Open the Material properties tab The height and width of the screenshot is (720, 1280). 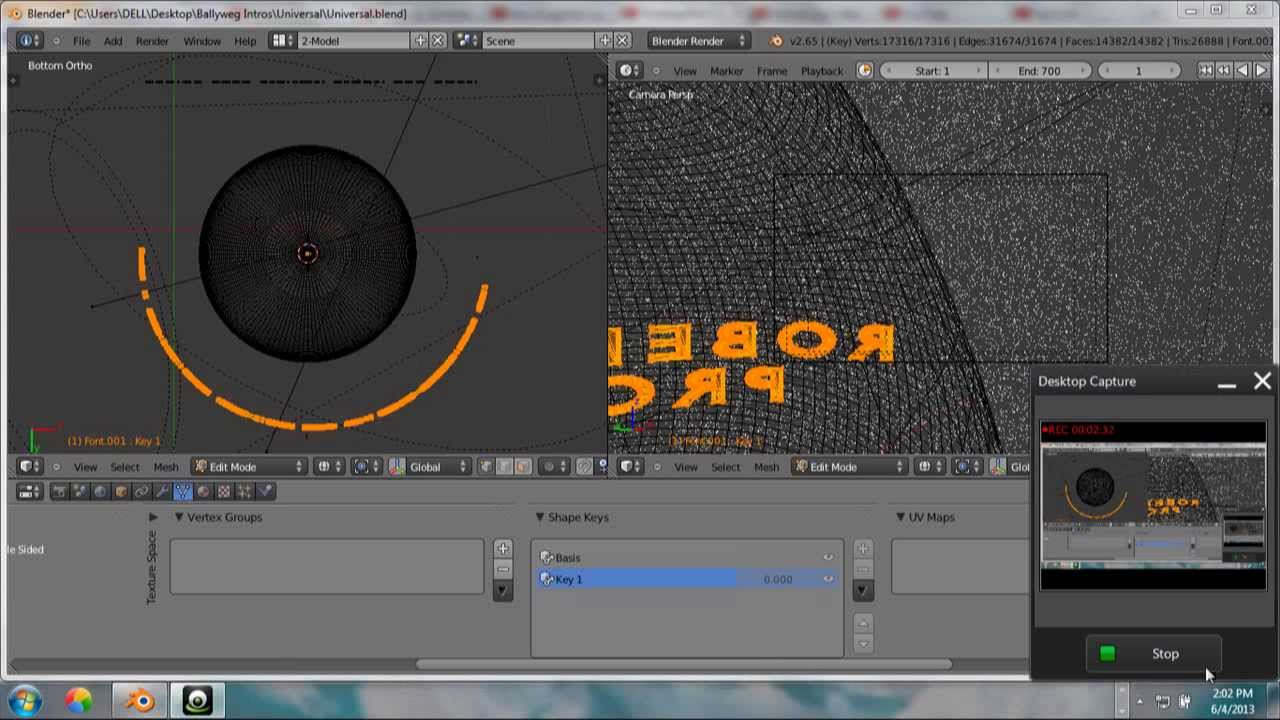coord(204,491)
